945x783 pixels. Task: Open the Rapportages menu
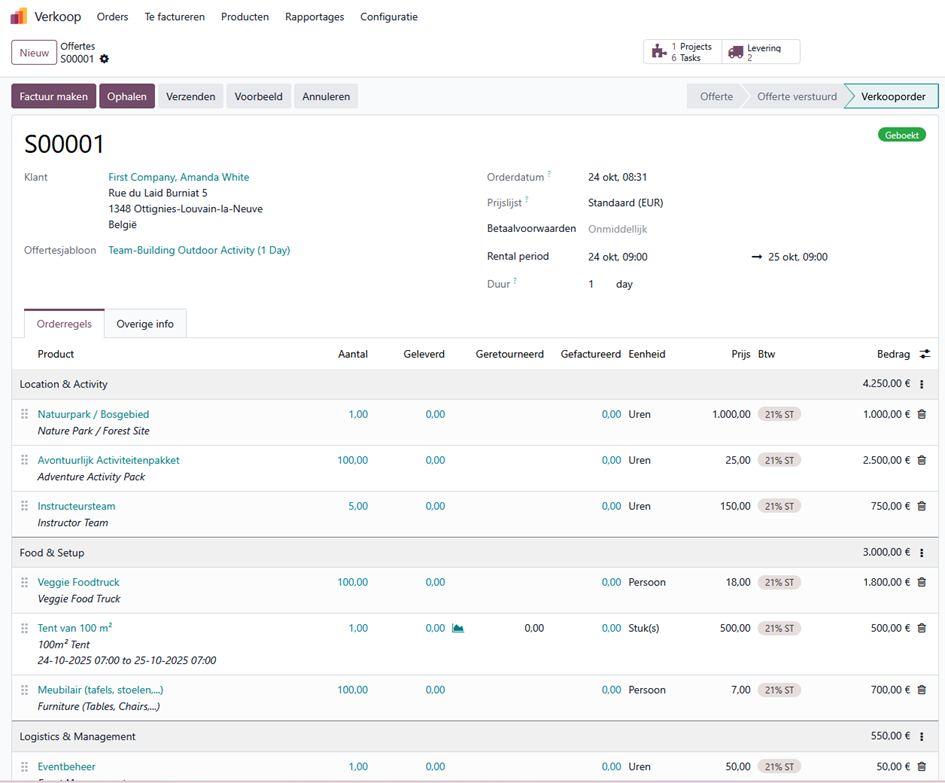[314, 17]
